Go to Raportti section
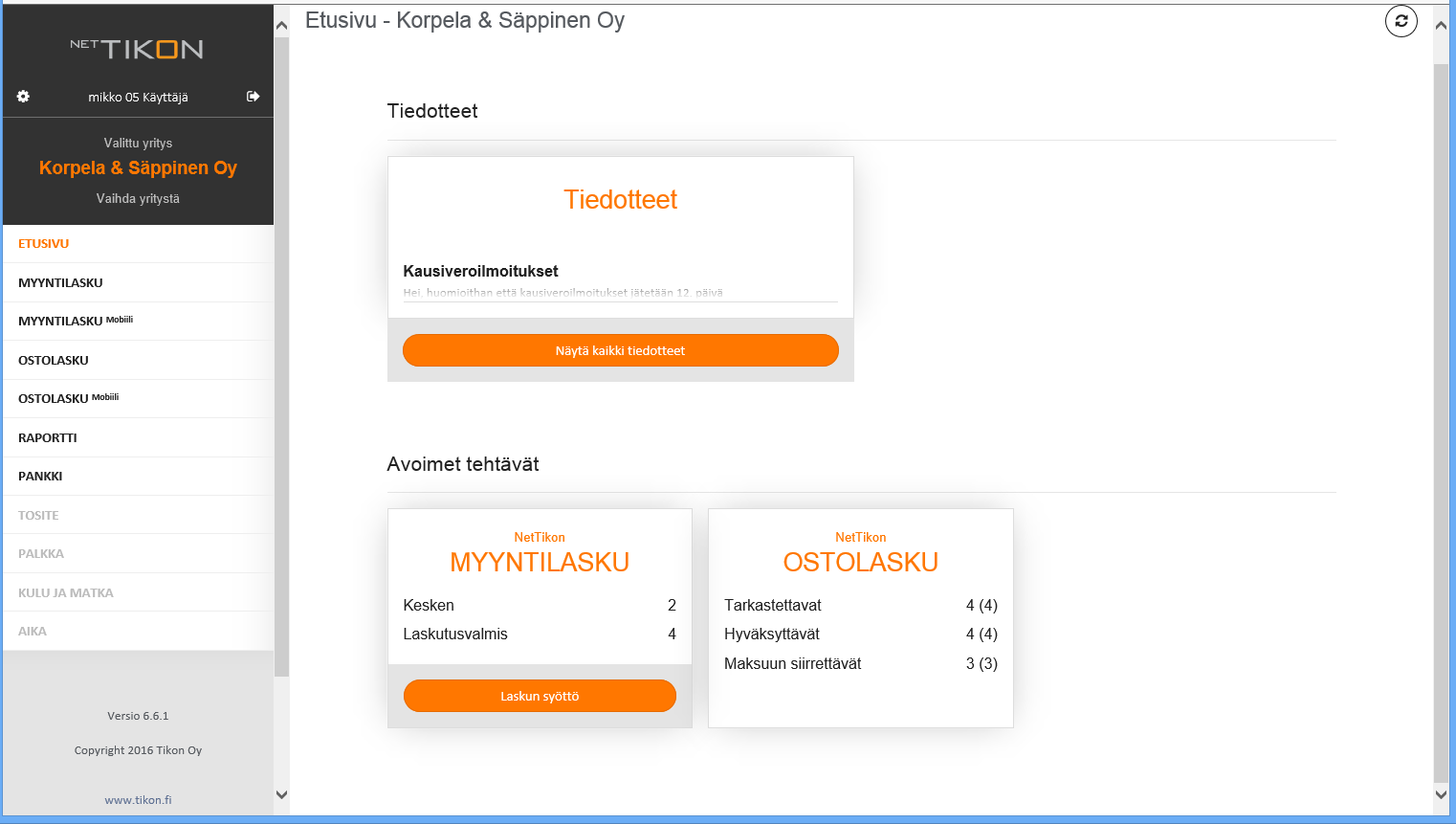The height and width of the screenshot is (824, 1456). [138, 437]
